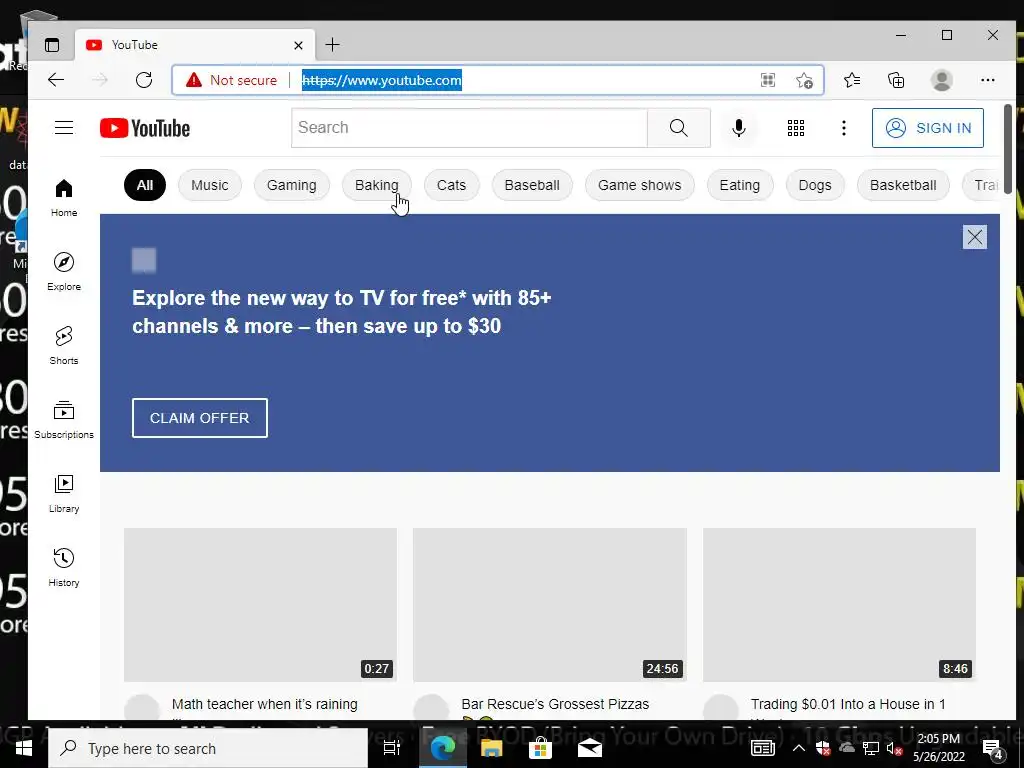
Task: Open the 0:27 video thumbnail
Action: 261,605
